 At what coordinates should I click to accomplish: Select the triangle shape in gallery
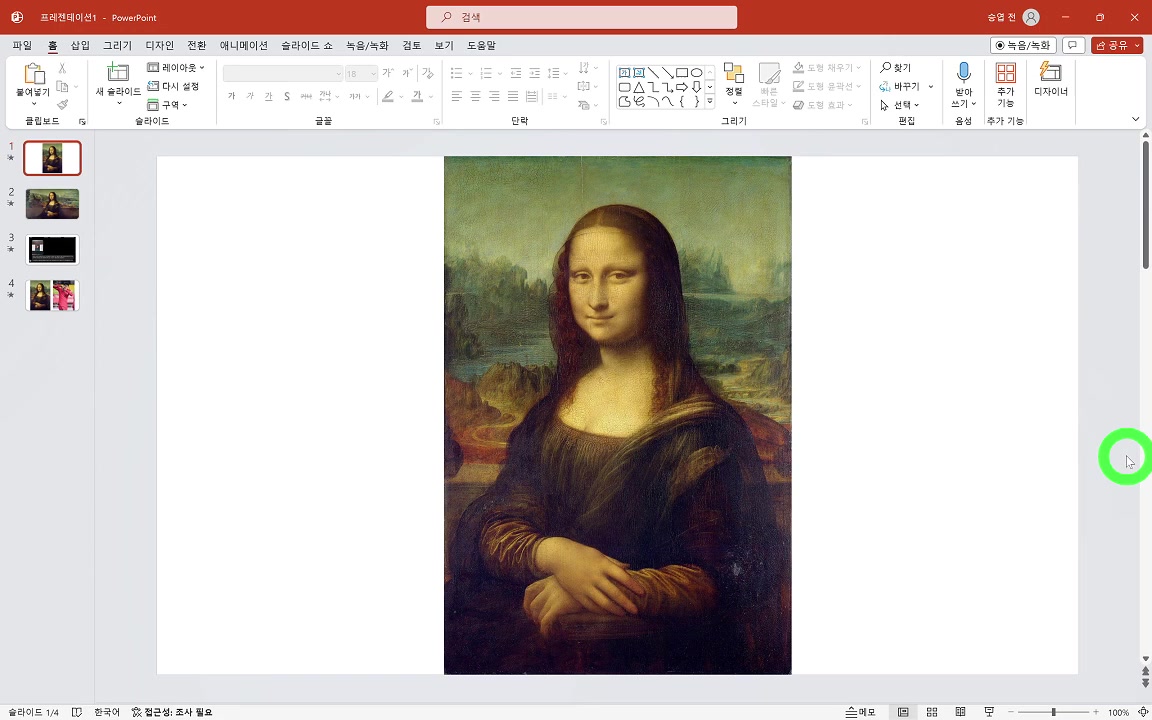(x=638, y=87)
